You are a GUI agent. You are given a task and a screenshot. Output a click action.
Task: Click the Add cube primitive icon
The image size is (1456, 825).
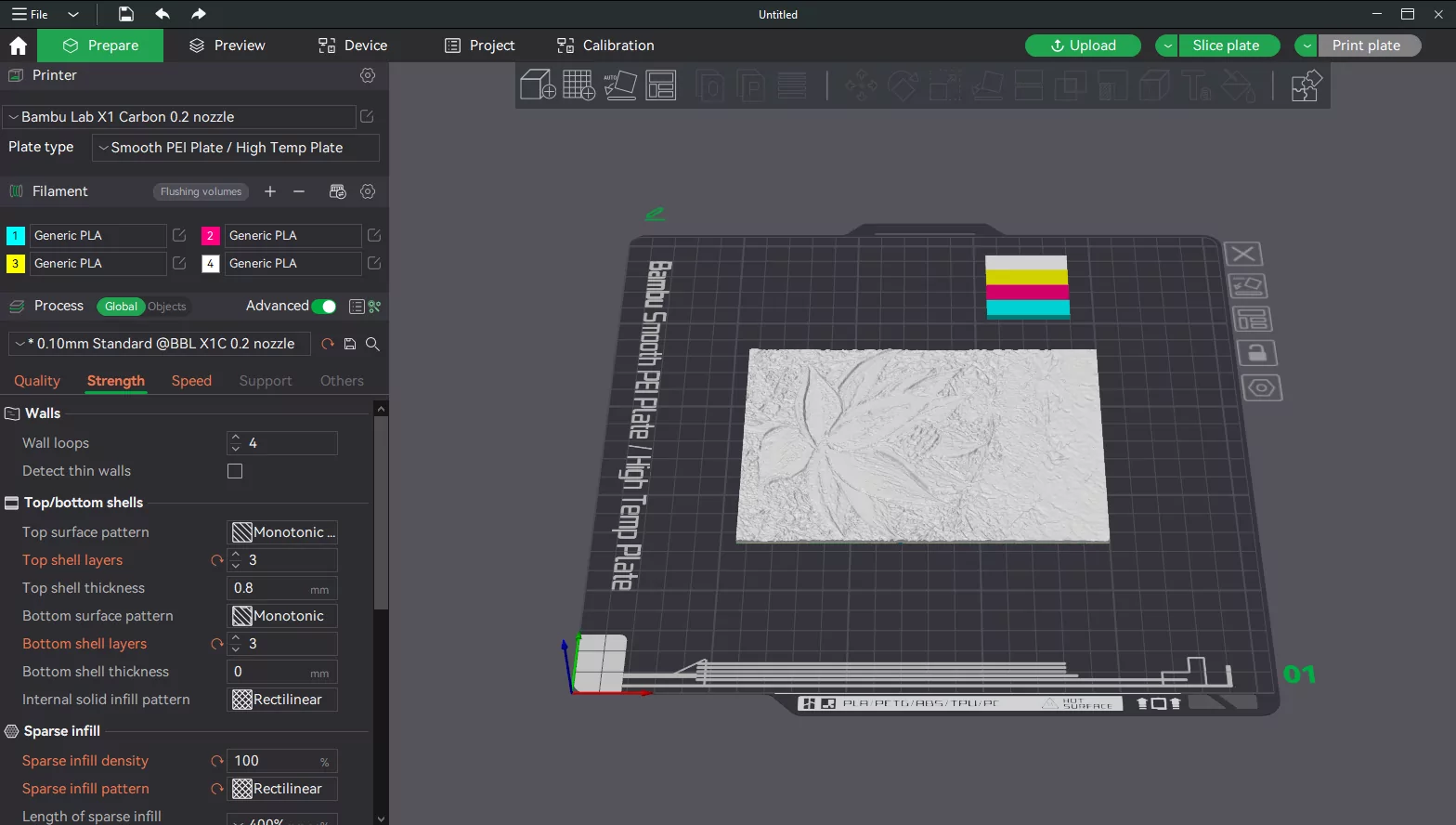(537, 85)
